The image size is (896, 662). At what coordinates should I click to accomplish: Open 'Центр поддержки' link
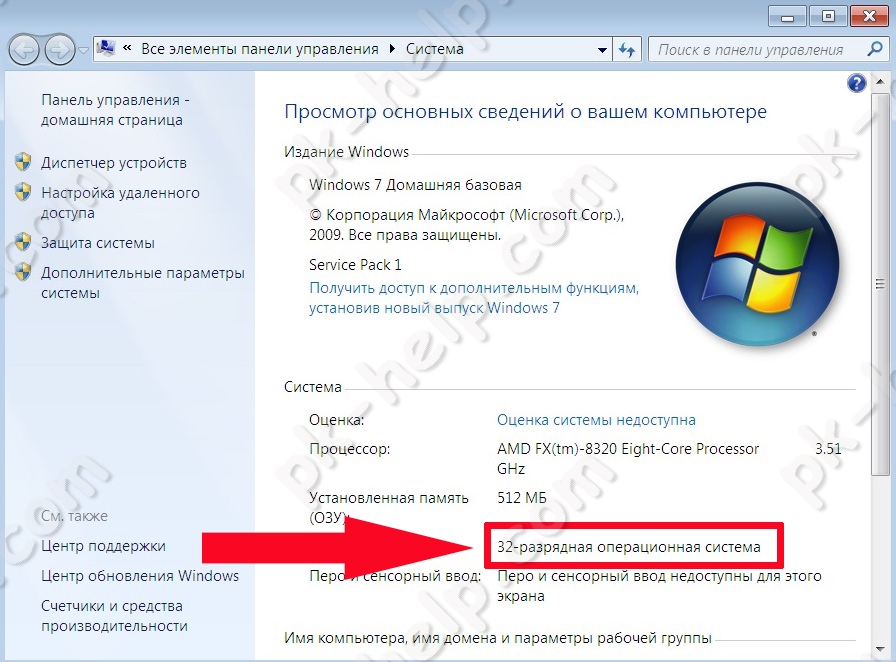click(x=103, y=546)
